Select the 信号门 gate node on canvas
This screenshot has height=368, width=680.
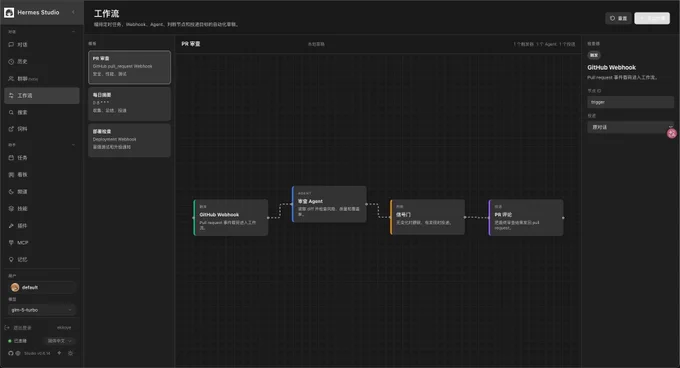tap(428, 217)
